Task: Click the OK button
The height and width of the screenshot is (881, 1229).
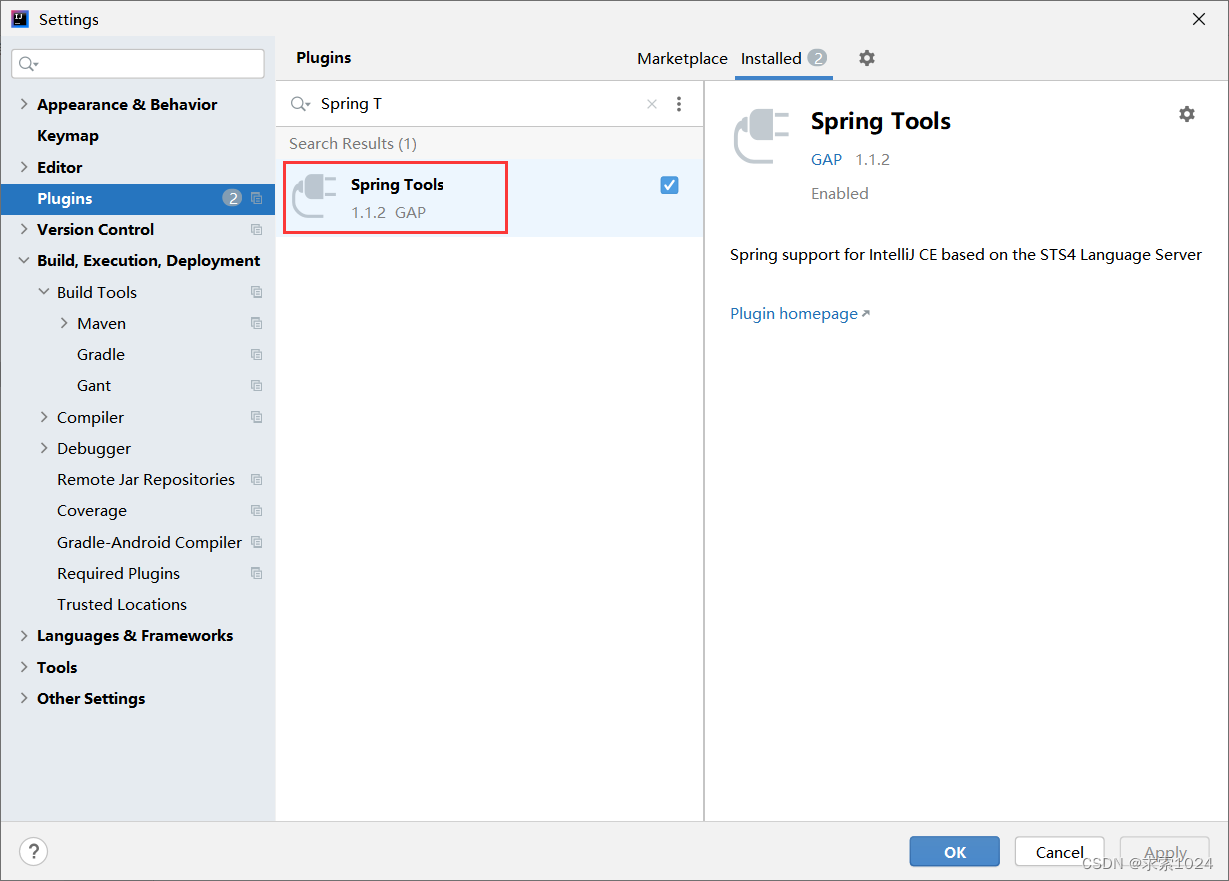Action: pyautogui.click(x=955, y=852)
